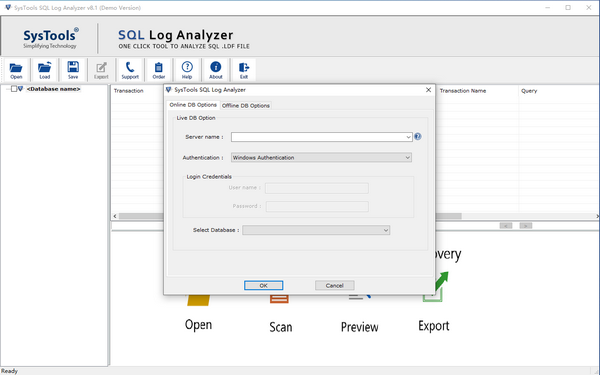
Task: Click the Save toolbar icon
Action: (73, 70)
